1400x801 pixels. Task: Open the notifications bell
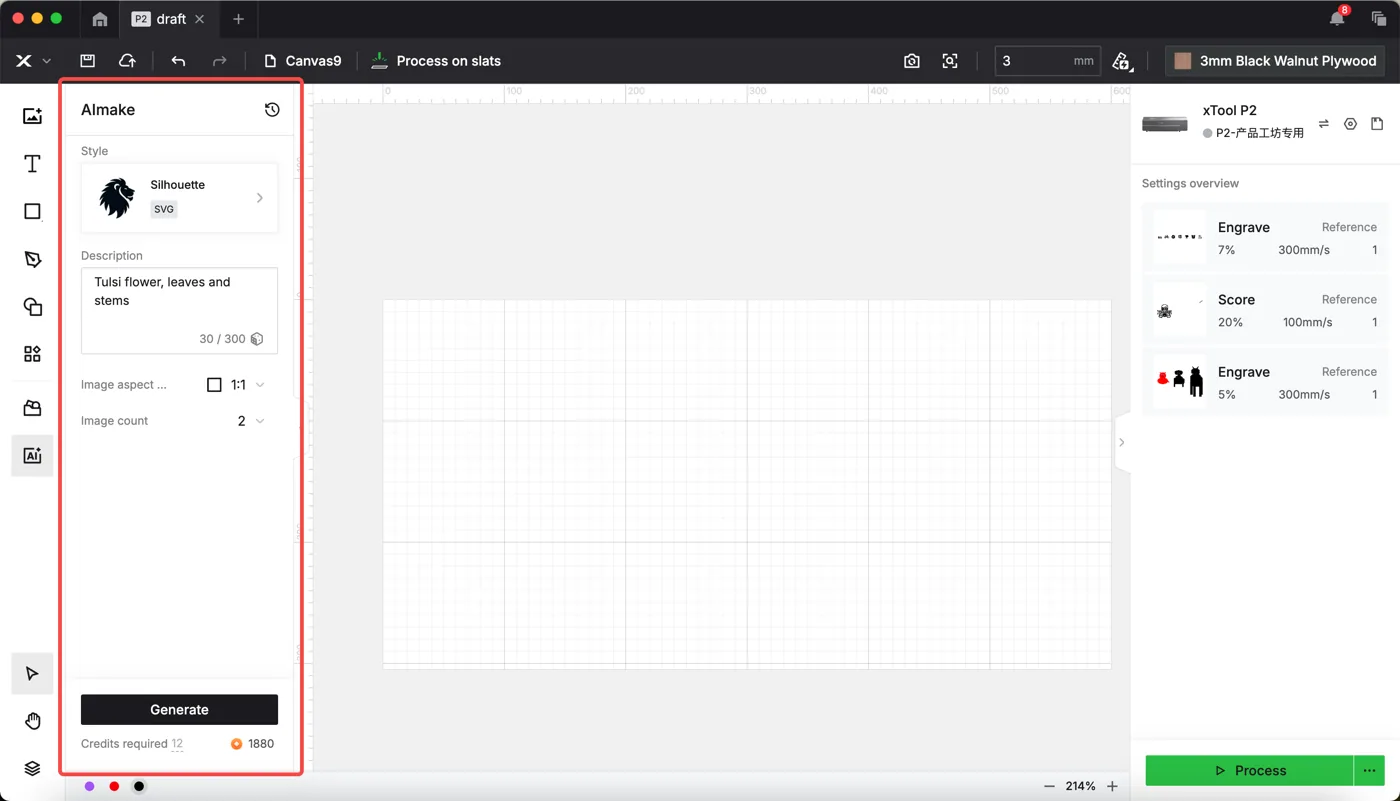(x=1338, y=18)
